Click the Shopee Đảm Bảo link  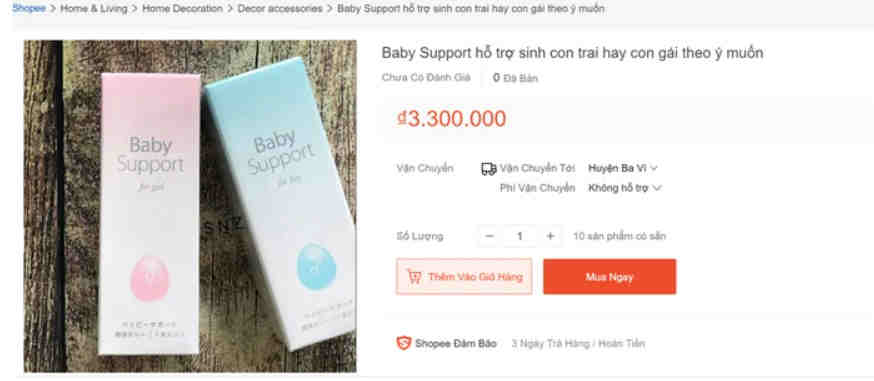(455, 344)
